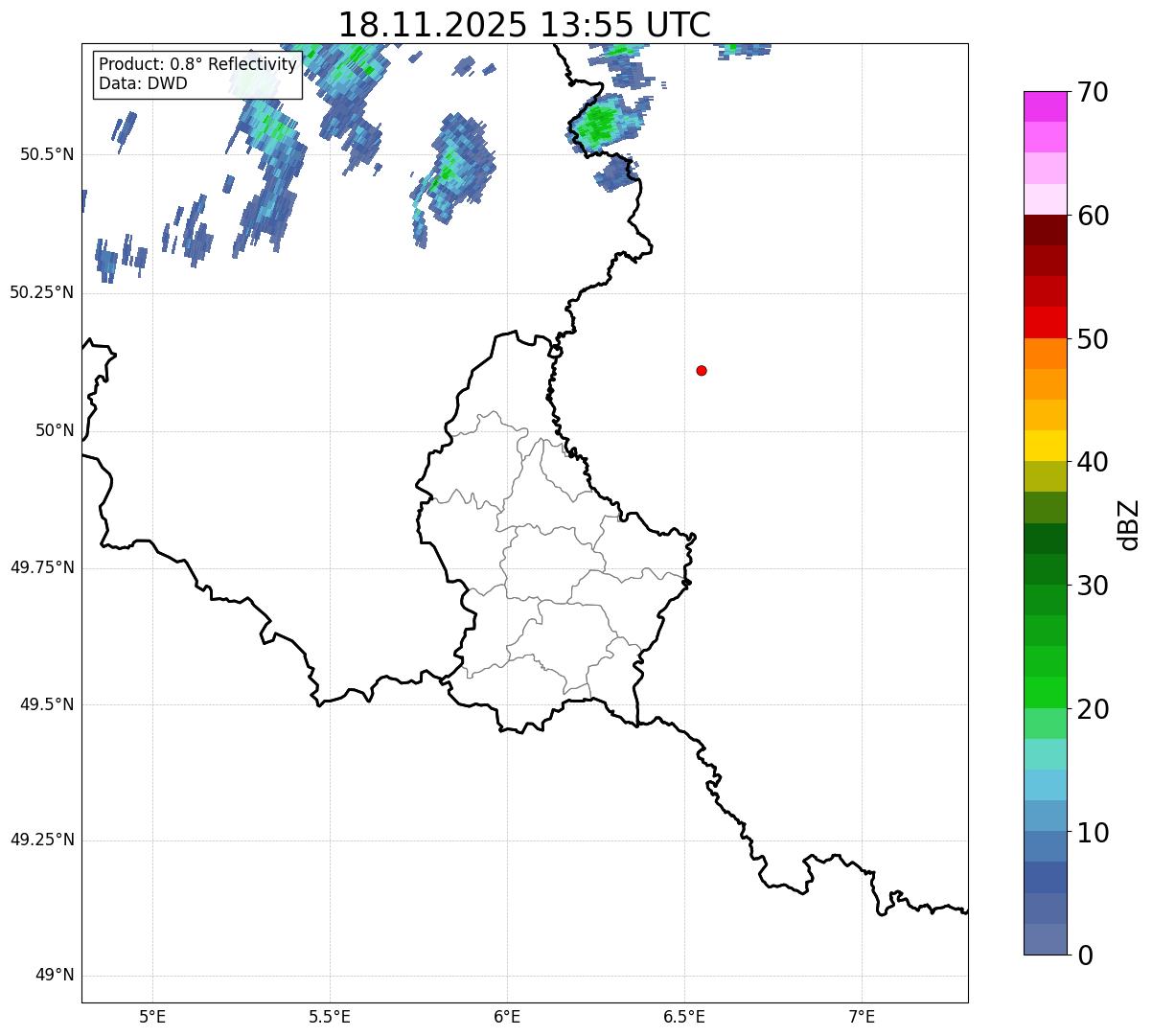Click the red station marker dot
Image resolution: width=1152 pixels, height=1036 pixels.
click(x=702, y=370)
